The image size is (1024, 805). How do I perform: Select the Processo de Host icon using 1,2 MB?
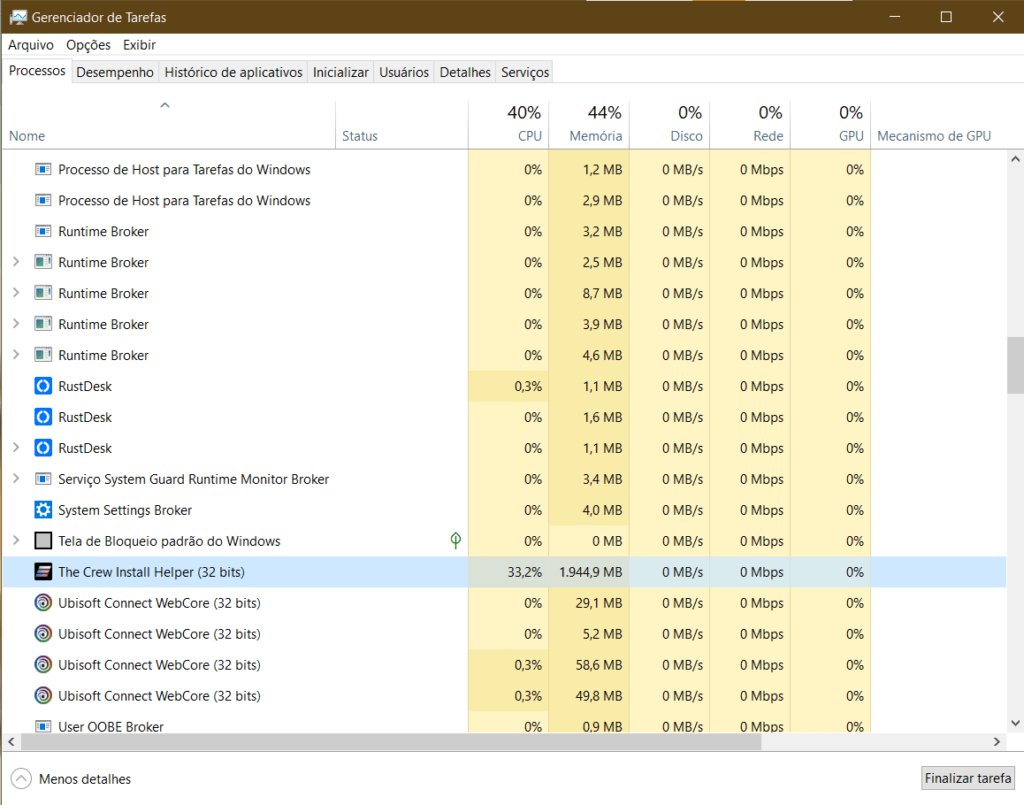click(x=43, y=170)
